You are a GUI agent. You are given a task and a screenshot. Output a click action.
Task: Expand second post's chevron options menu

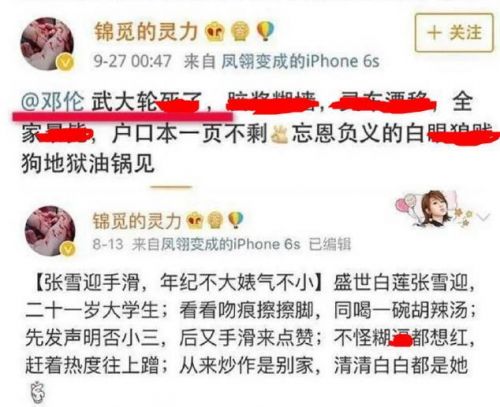pyautogui.click(x=483, y=217)
